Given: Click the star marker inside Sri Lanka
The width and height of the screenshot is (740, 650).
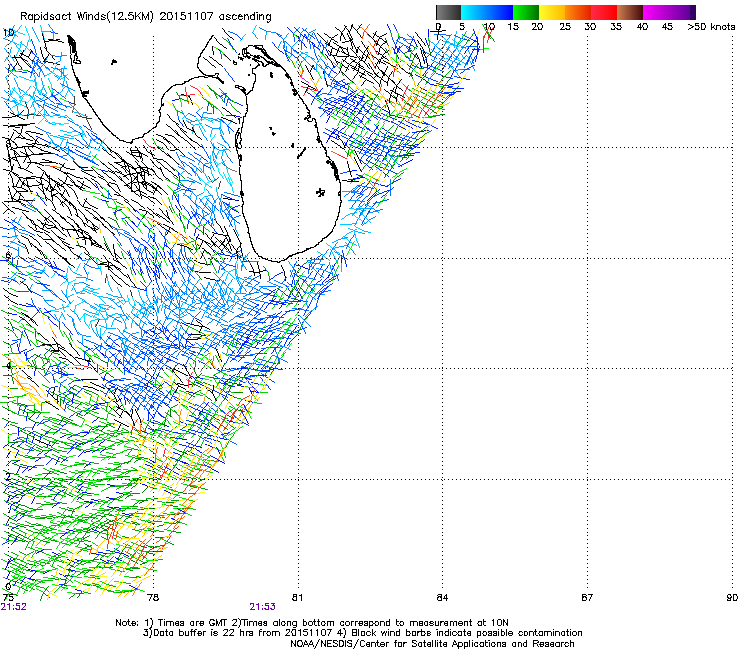Looking at the screenshot, I should (x=320, y=192).
